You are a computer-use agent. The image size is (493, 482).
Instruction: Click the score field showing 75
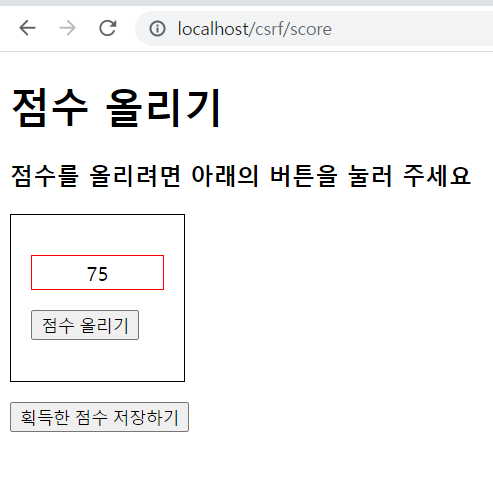click(x=97, y=273)
